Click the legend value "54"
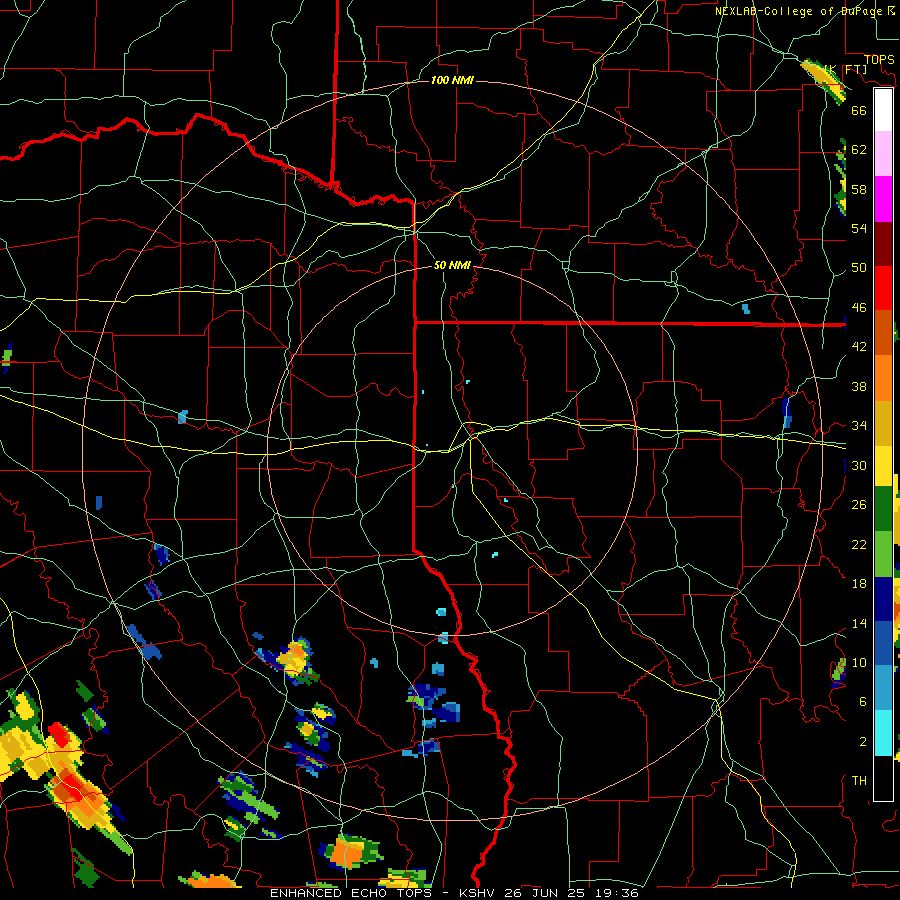 point(859,228)
